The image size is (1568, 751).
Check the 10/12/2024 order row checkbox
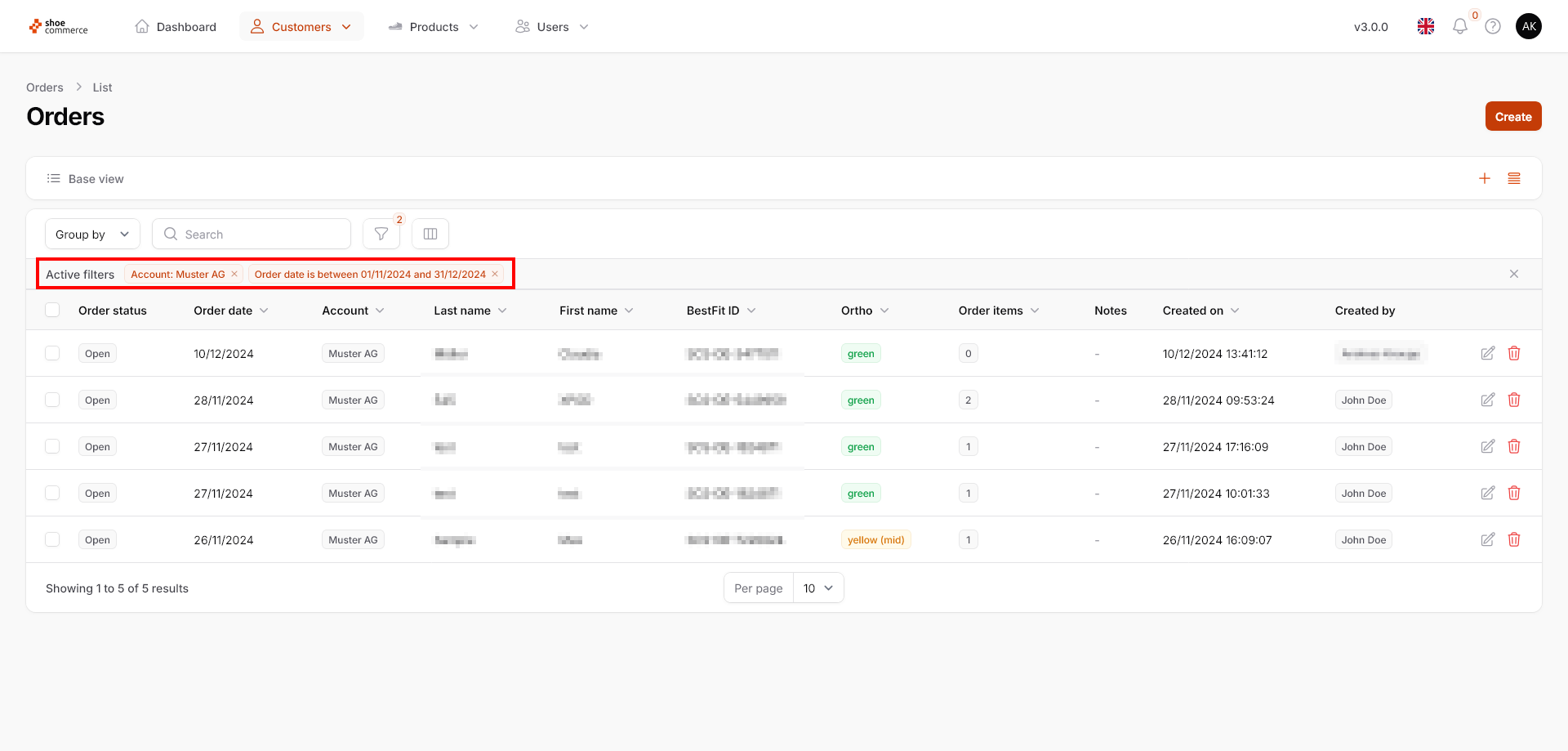(53, 354)
